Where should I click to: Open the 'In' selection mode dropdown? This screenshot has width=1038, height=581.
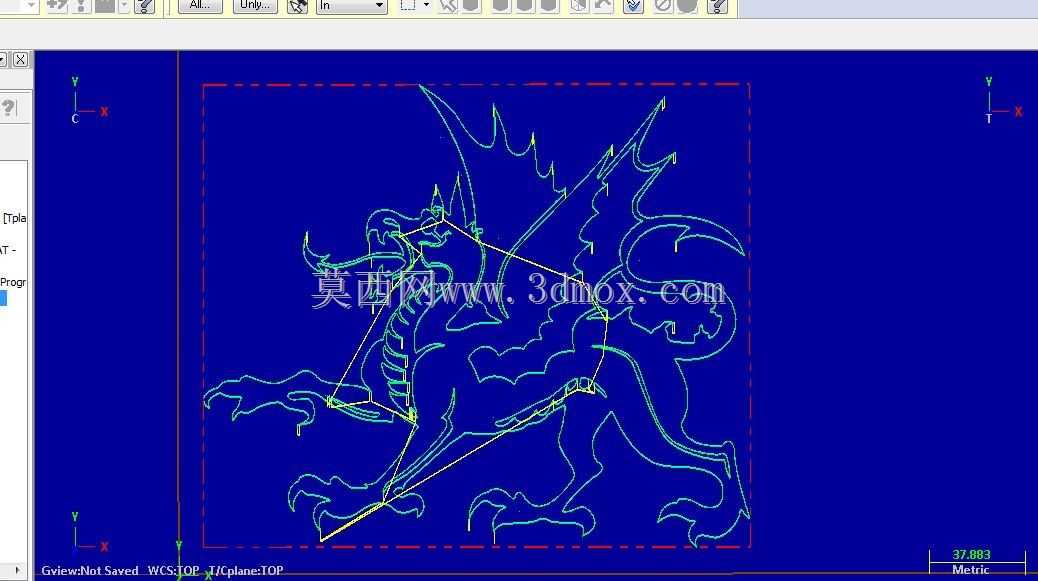pyautogui.click(x=352, y=5)
